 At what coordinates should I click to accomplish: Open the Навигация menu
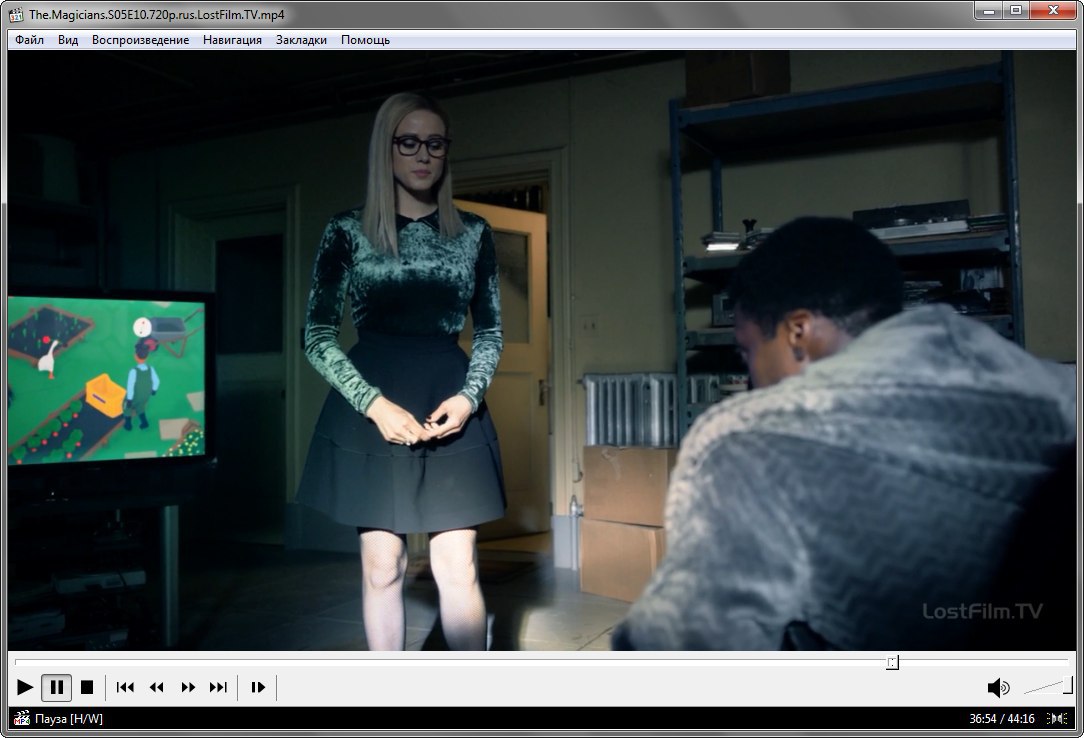coord(232,40)
